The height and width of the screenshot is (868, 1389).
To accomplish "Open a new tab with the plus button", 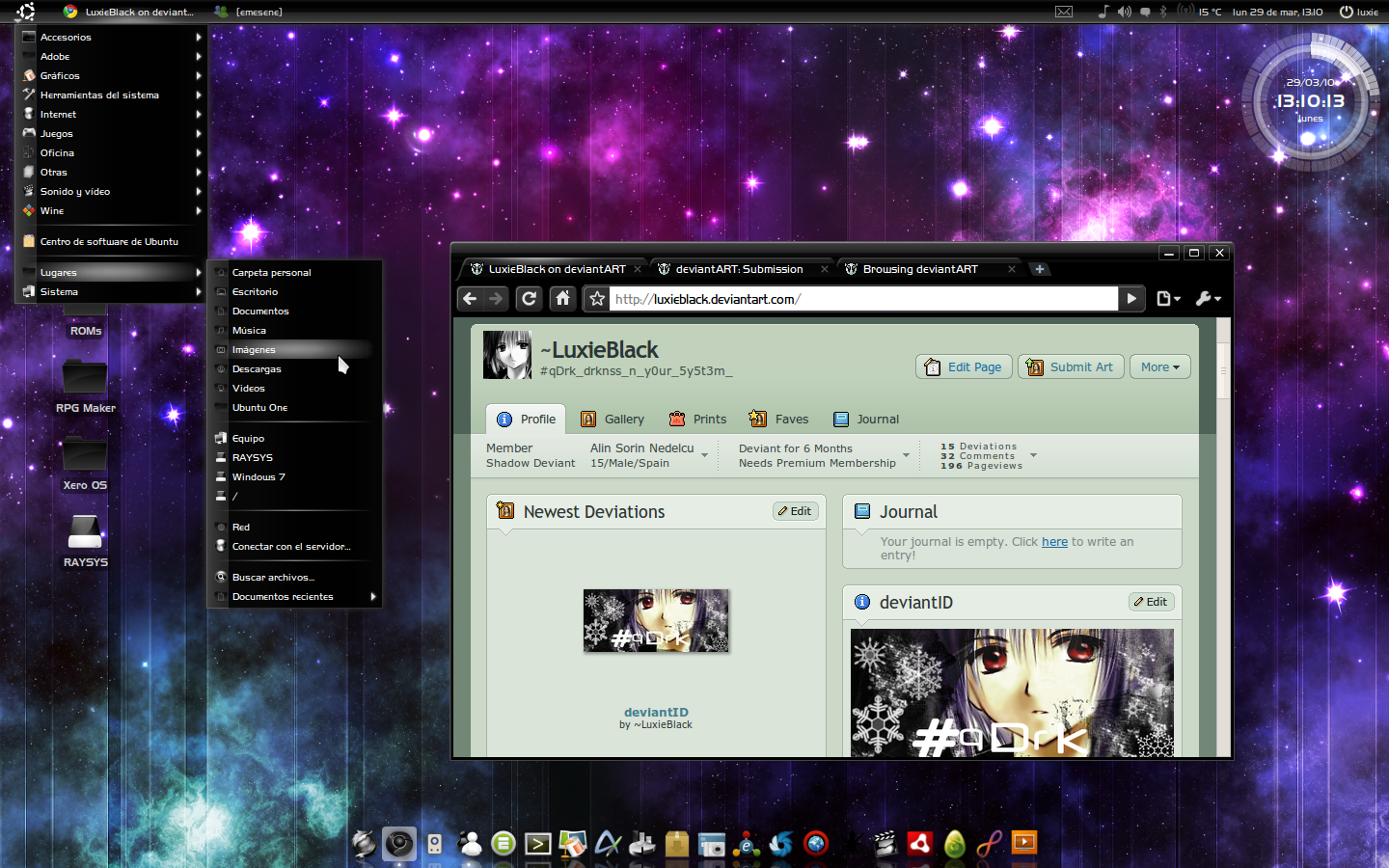I will coord(1040,269).
